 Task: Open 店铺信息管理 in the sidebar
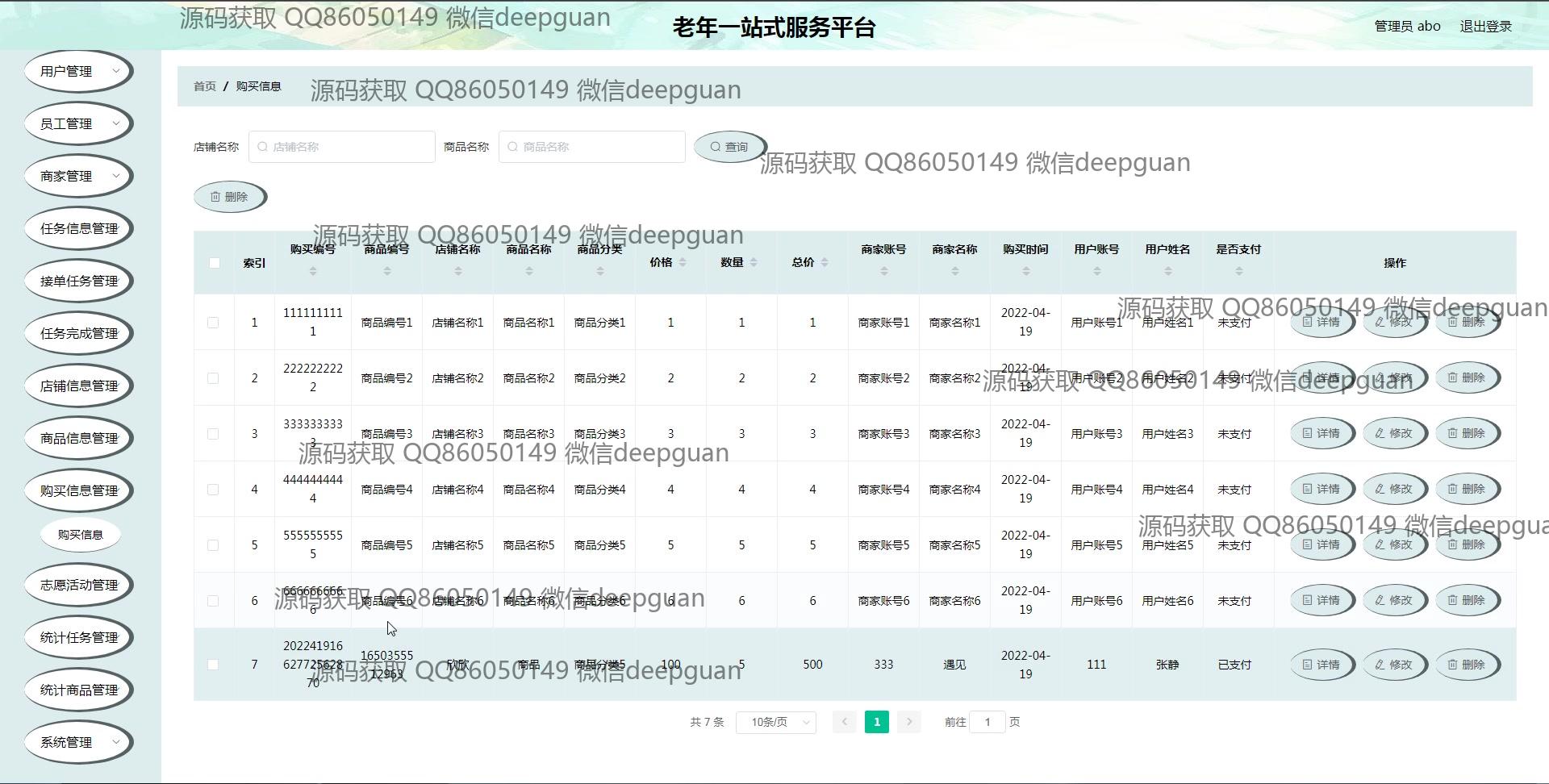click(78, 386)
